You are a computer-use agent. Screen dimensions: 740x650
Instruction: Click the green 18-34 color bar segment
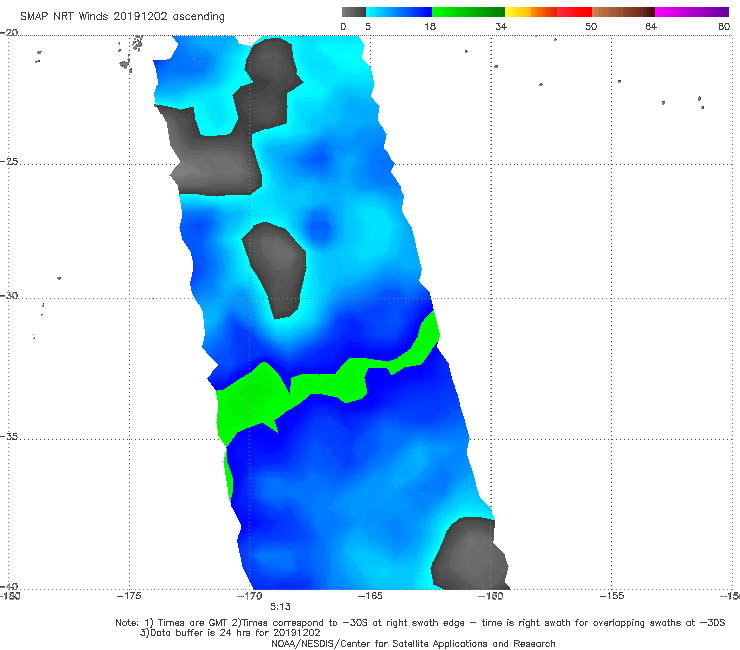[x=468, y=12]
